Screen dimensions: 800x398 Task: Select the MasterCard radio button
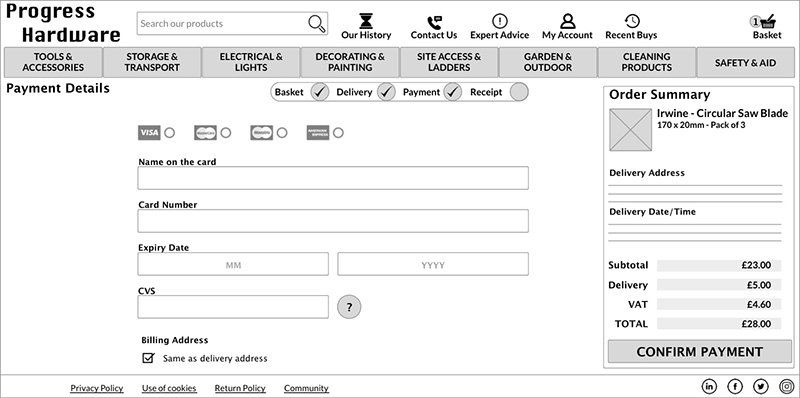(x=226, y=133)
